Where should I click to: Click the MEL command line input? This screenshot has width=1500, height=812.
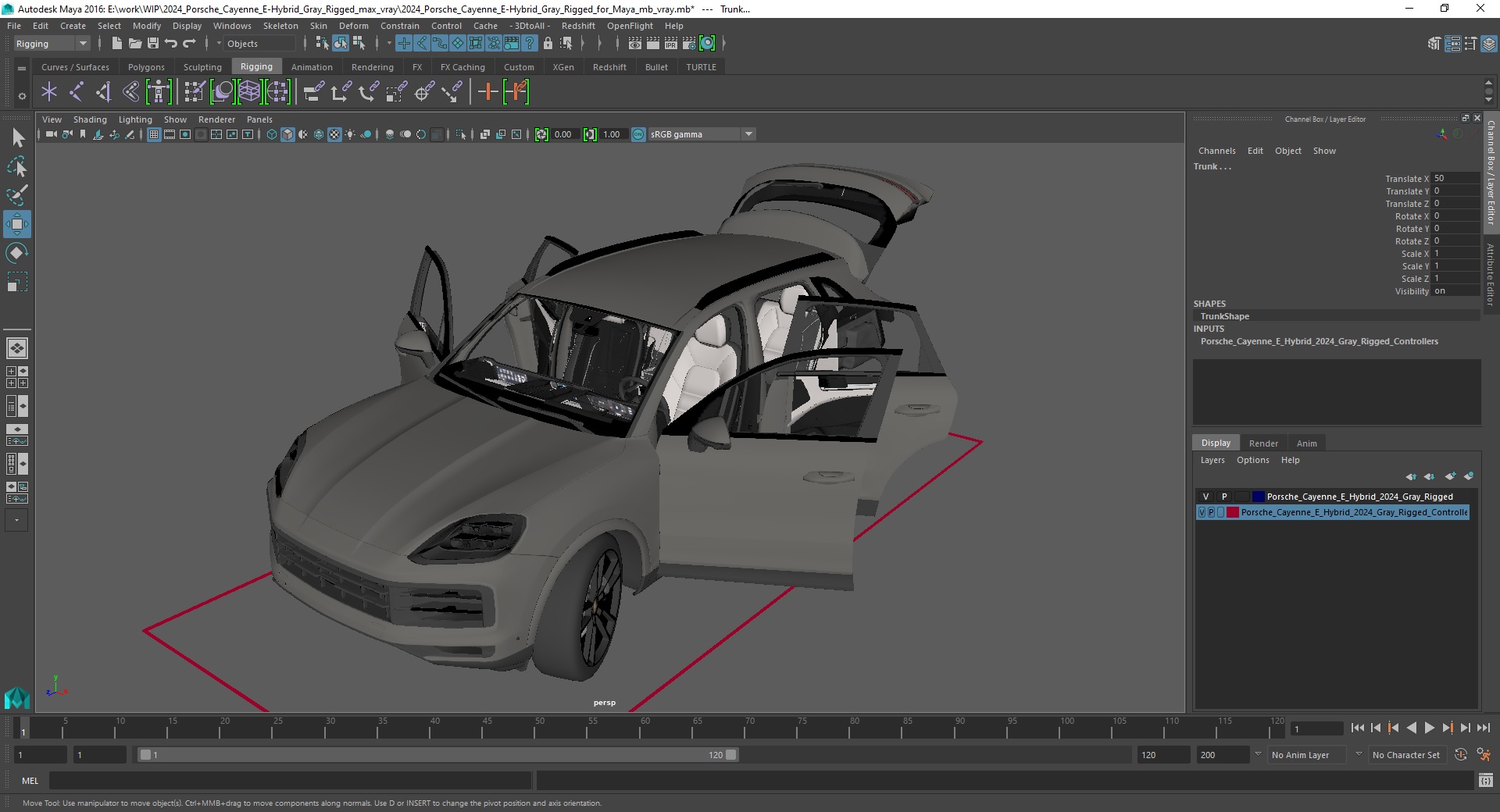tap(291, 780)
